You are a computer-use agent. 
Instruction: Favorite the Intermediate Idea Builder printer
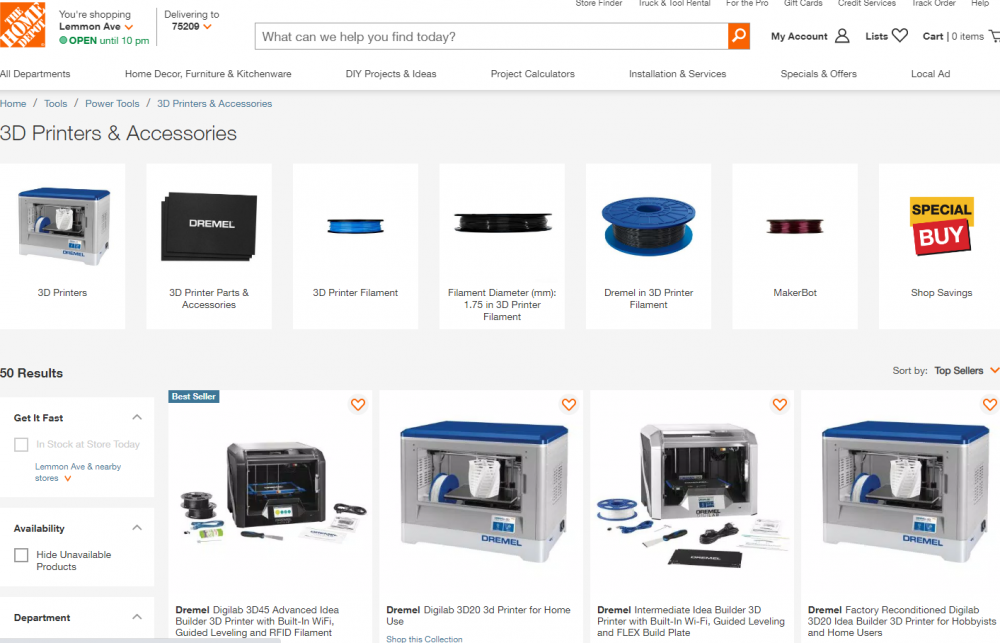point(779,404)
